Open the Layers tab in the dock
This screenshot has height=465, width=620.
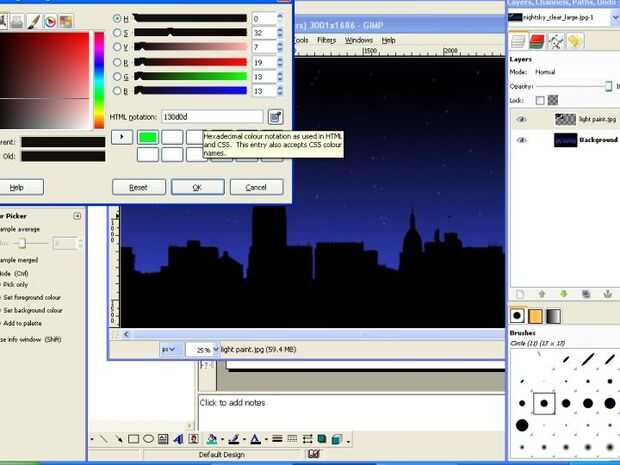518,40
